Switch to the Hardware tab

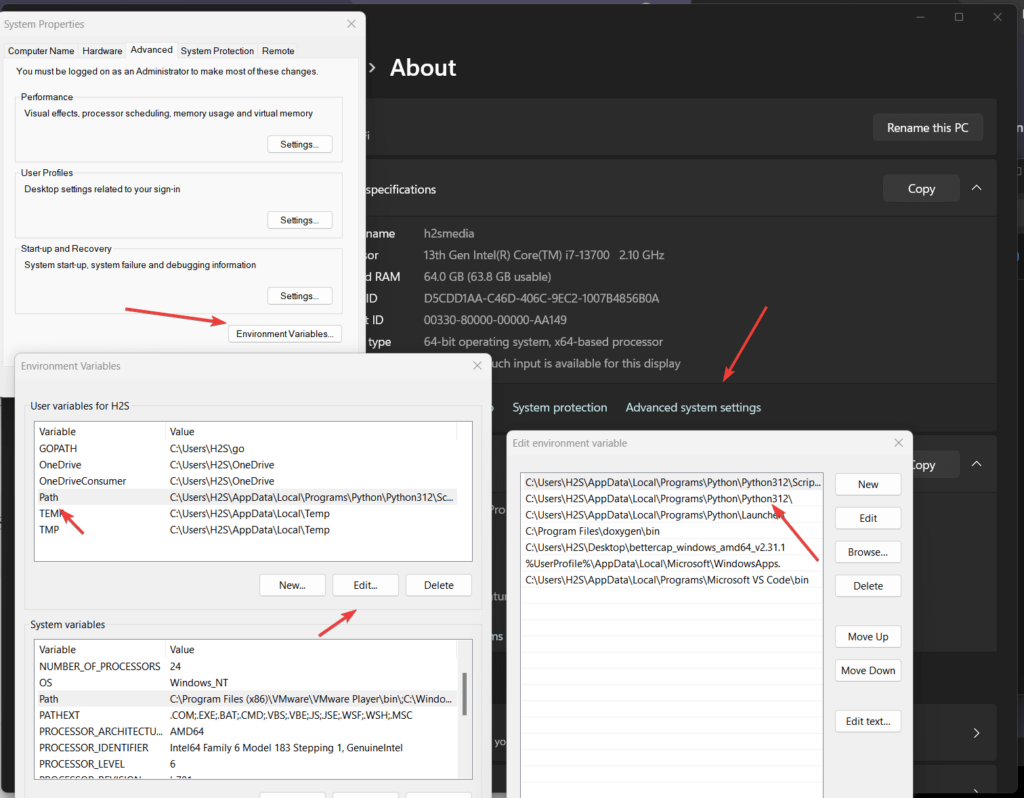pos(102,51)
